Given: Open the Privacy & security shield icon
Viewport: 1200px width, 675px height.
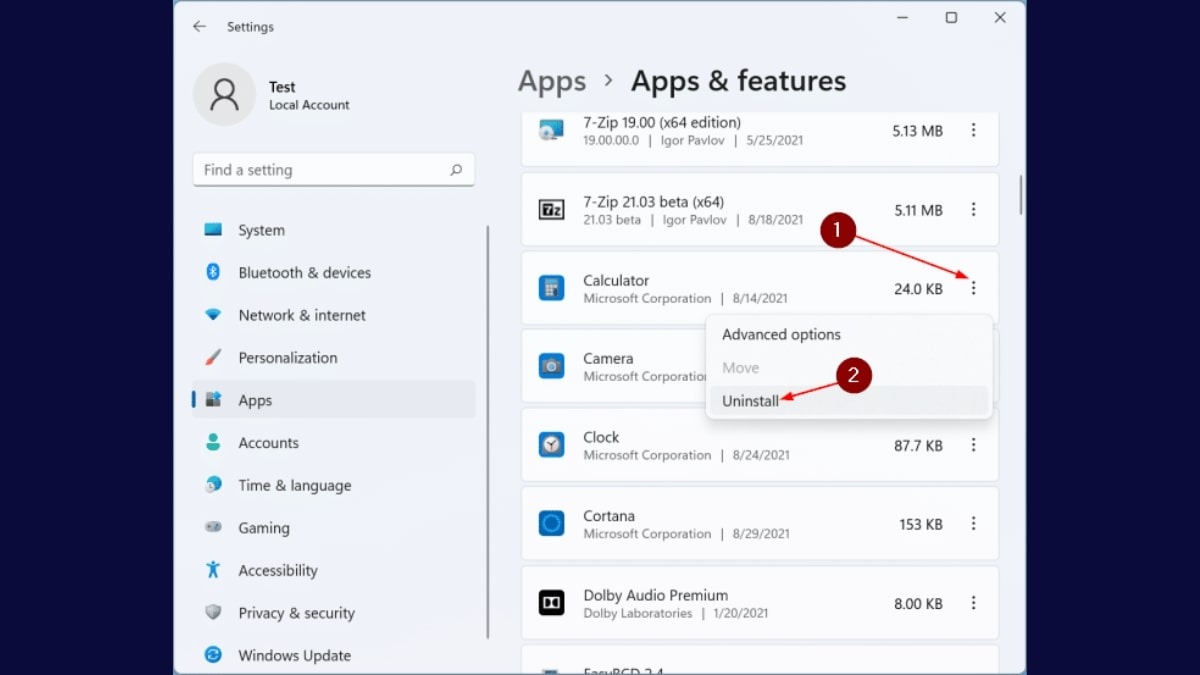Looking at the screenshot, I should (x=213, y=612).
